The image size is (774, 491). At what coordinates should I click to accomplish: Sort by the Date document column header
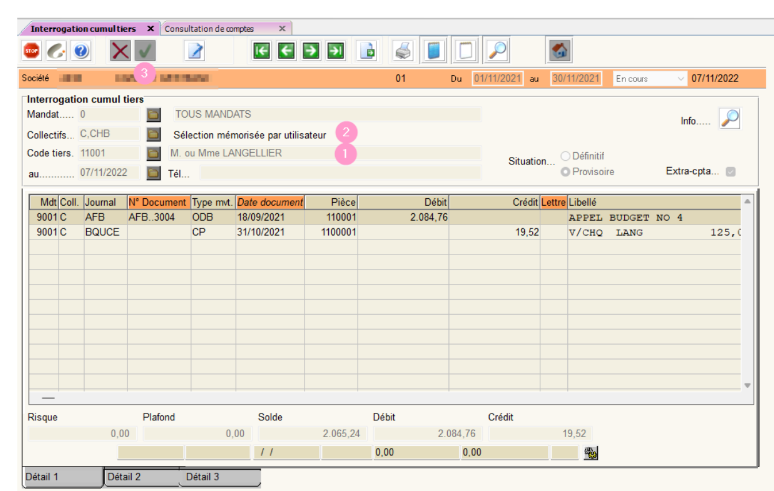(270, 202)
